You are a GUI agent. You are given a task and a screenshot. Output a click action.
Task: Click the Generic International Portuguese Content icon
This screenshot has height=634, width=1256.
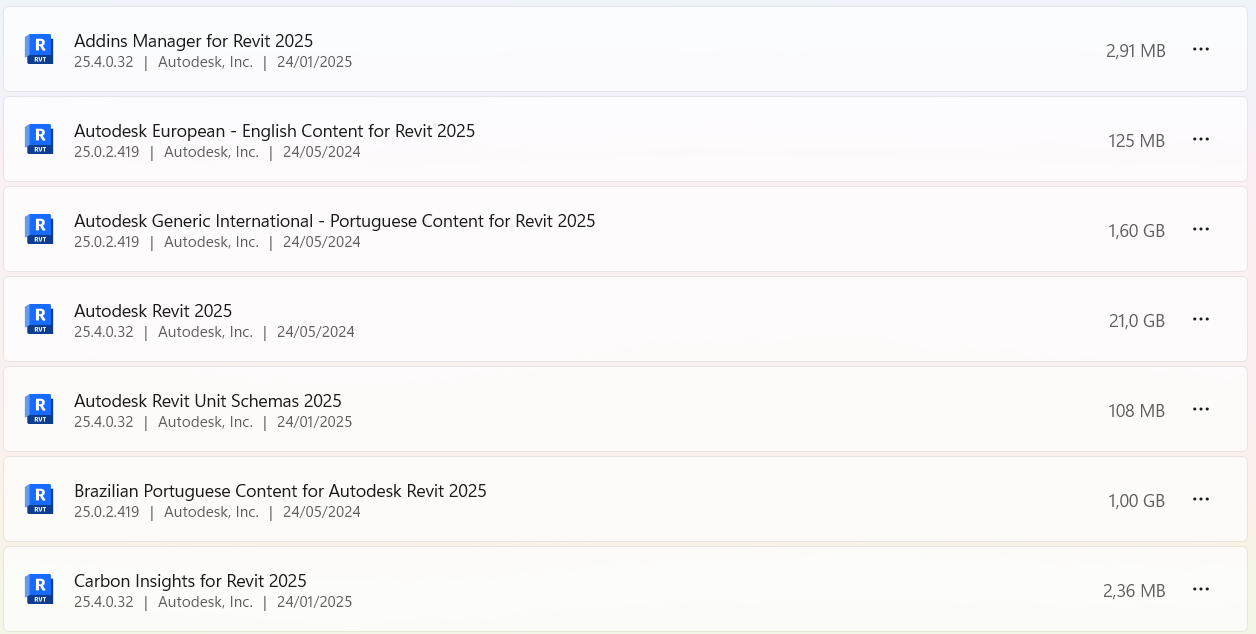(39, 229)
